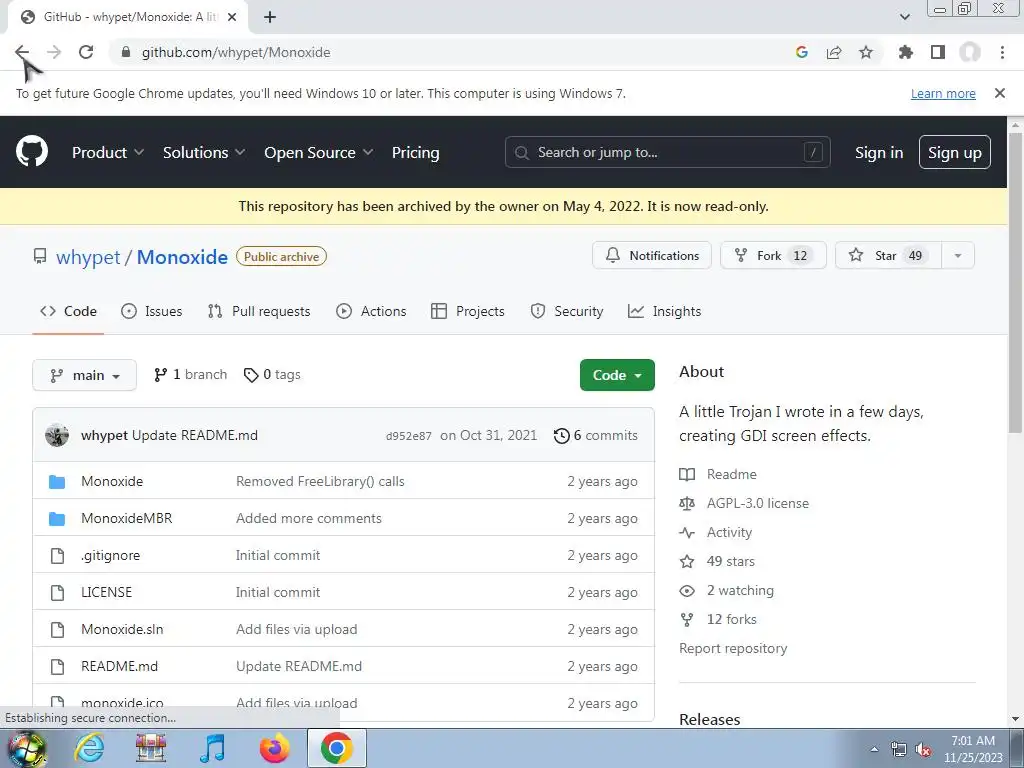Open the main branch selector

tap(84, 375)
